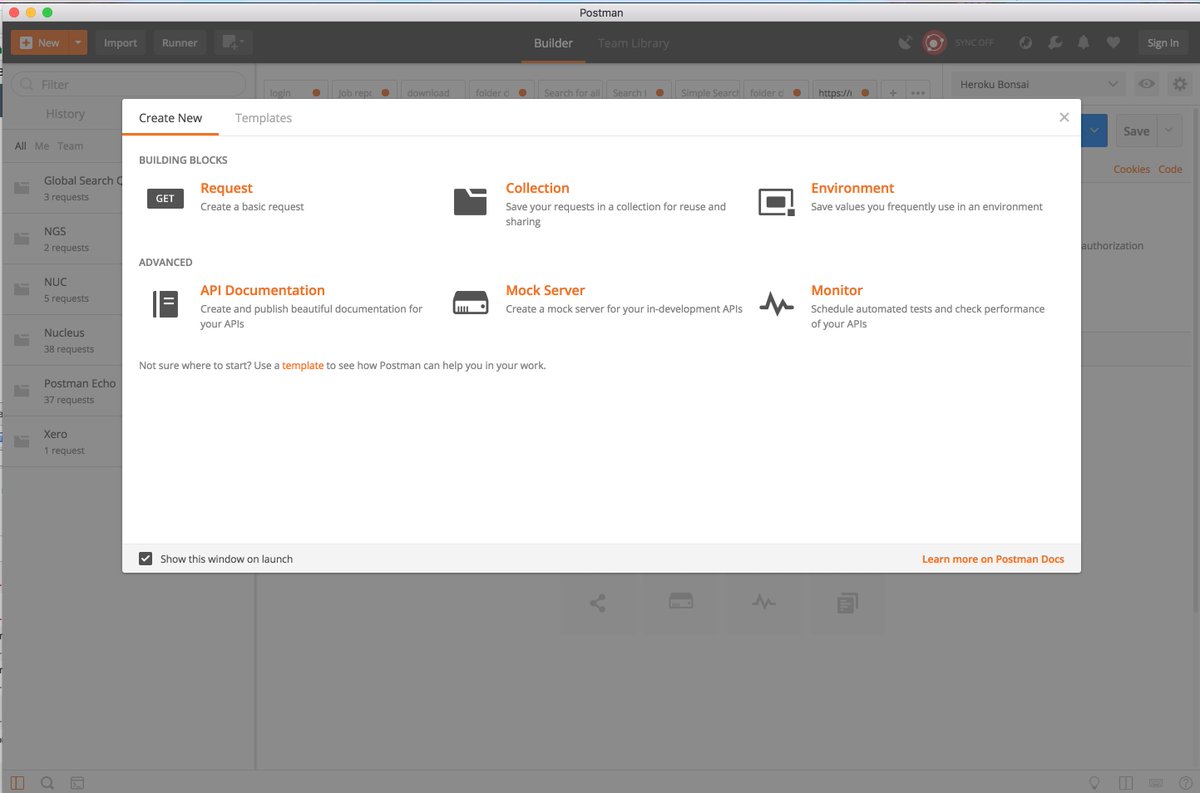
Task: Click the Request title link
Action: click(x=226, y=188)
